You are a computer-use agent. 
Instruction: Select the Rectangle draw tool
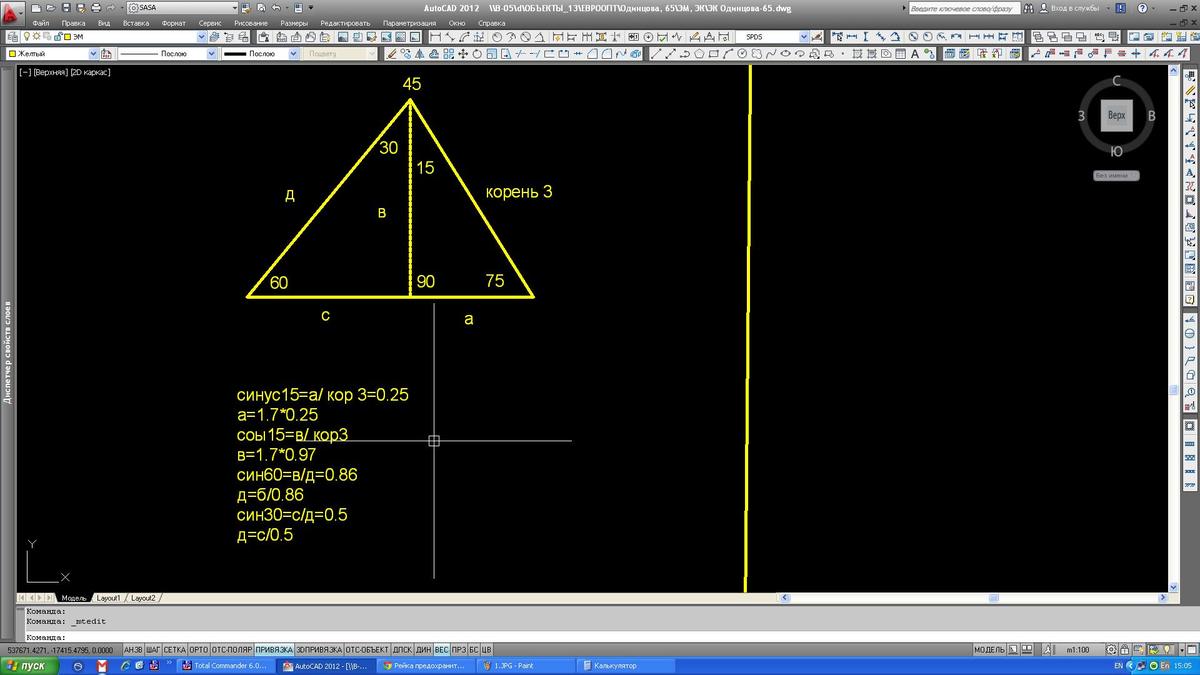713,53
